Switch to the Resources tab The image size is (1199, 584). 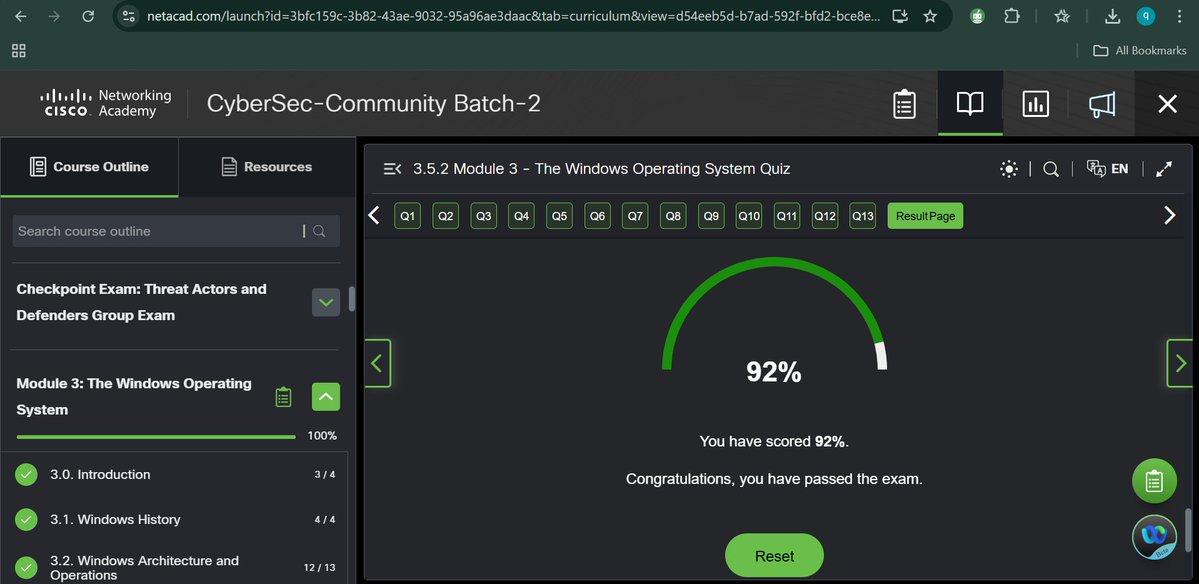coord(266,167)
